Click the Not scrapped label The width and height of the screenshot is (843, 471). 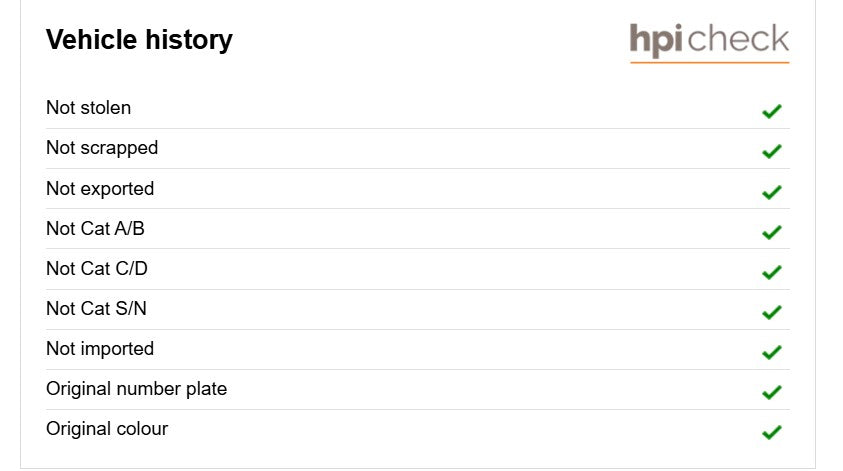tap(102, 148)
